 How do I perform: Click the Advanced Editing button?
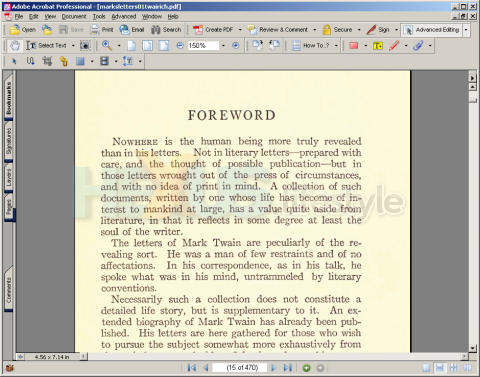(x=431, y=30)
